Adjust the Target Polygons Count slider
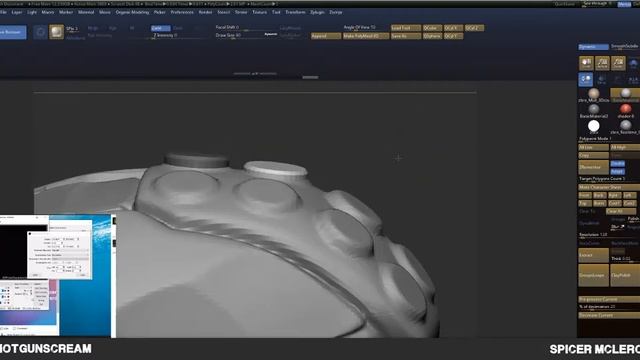Image resolution: width=640 pixels, height=360 pixels. pos(609,179)
